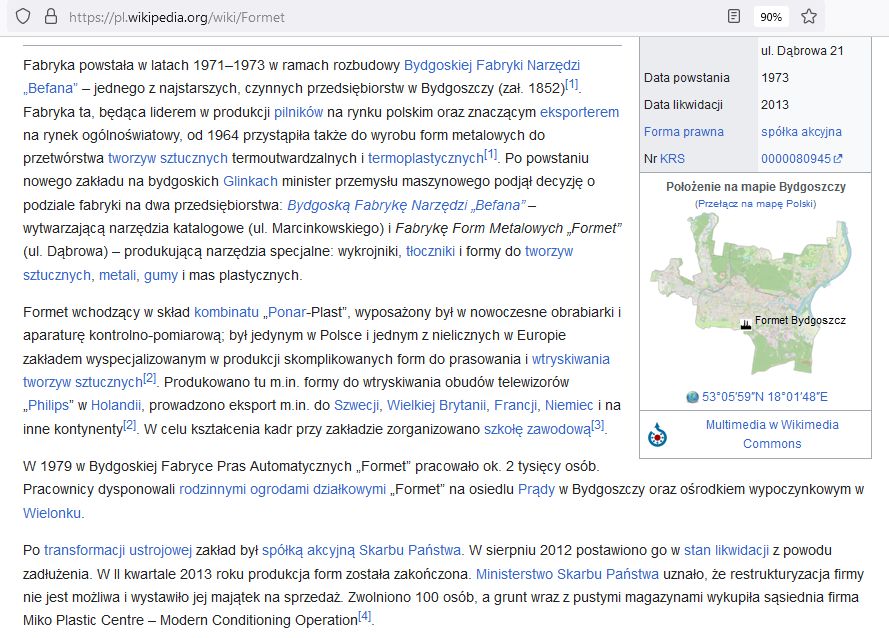Open the „Philips” link

(48, 405)
